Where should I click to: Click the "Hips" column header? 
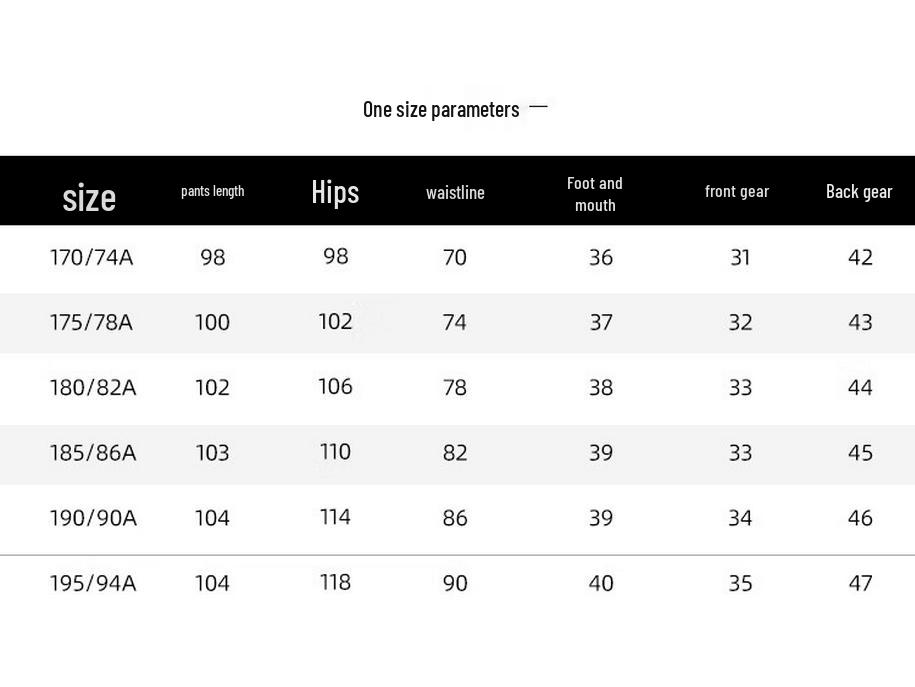(x=335, y=191)
